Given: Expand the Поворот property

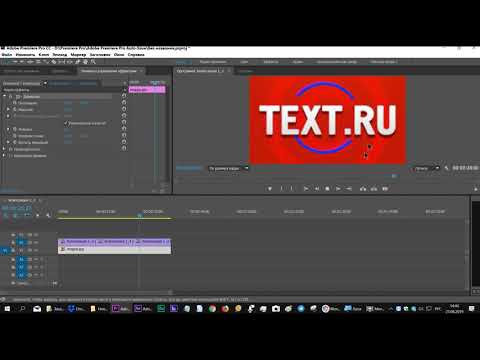Looking at the screenshot, I should [8, 129].
